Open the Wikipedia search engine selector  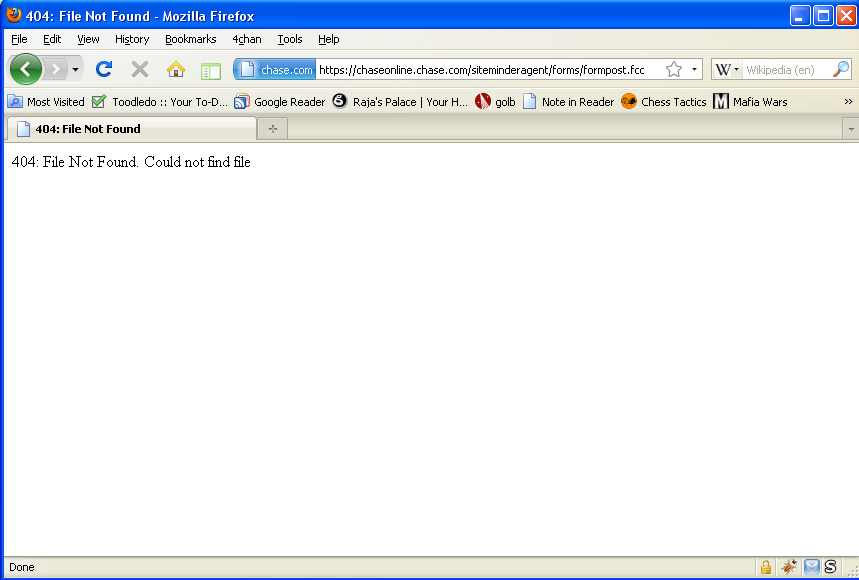coord(727,69)
